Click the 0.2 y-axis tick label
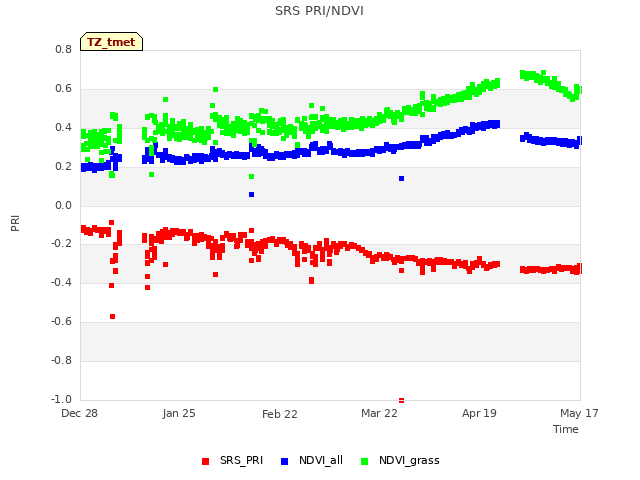Image resolution: width=640 pixels, height=480 pixels. [63, 167]
